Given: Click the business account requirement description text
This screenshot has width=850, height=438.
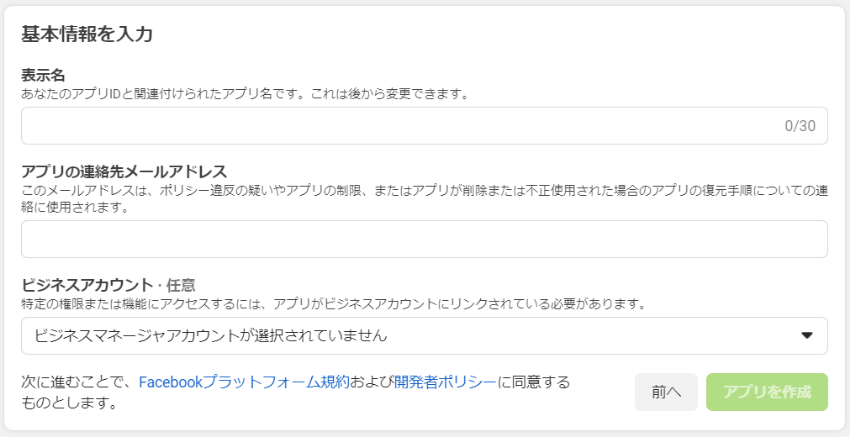Looking at the screenshot, I should click(x=335, y=304).
